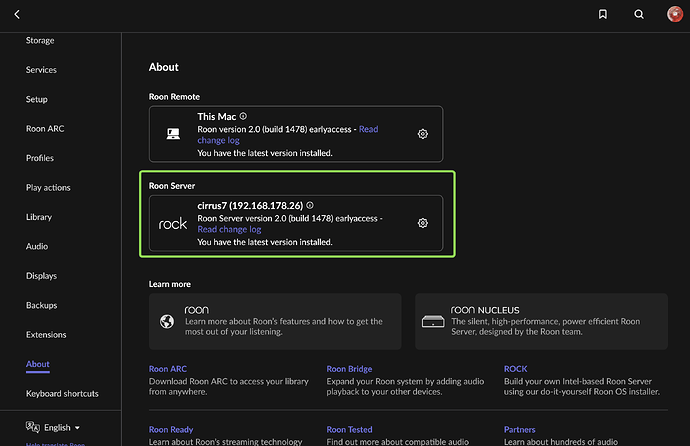
Task: Open Read change log link for Roon Server
Action: (x=229, y=229)
